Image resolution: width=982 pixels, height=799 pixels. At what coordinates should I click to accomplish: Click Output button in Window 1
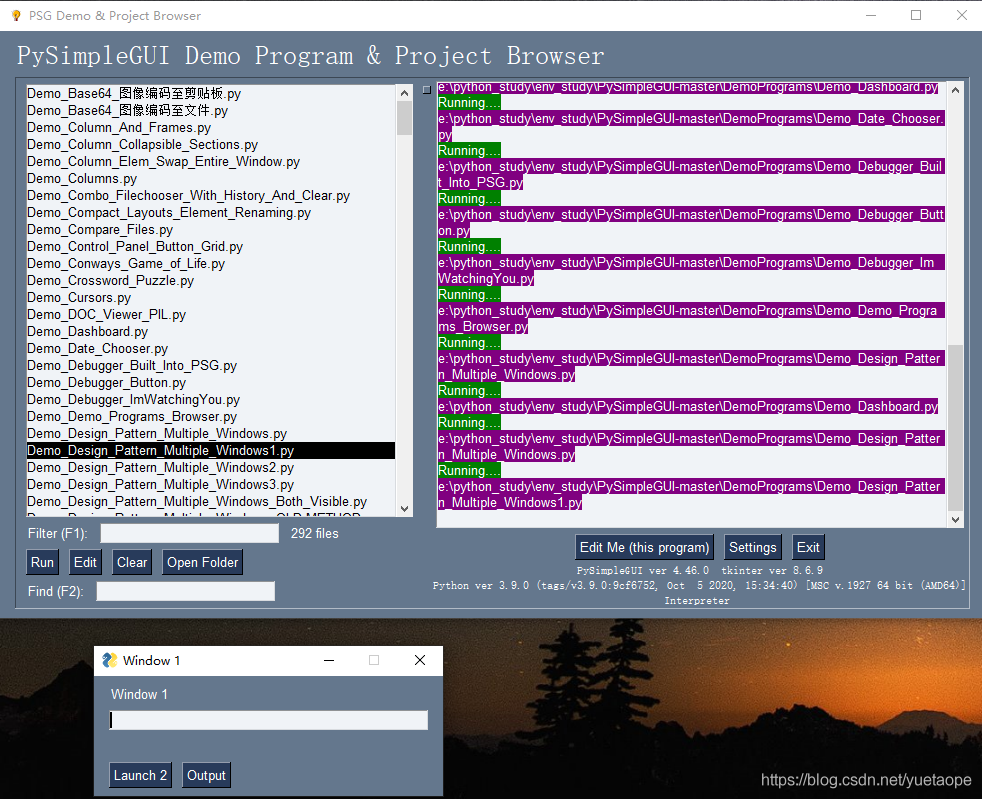pyautogui.click(x=206, y=775)
